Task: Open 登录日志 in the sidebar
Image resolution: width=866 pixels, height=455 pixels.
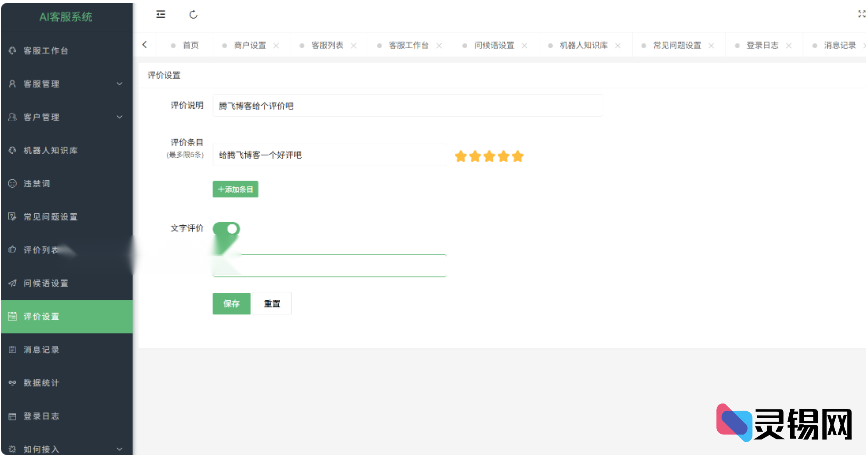Action: [x=66, y=416]
